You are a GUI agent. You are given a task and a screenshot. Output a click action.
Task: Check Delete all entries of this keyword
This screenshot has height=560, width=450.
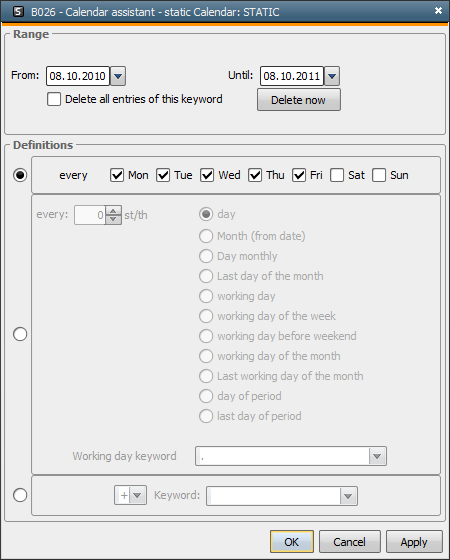[54, 99]
